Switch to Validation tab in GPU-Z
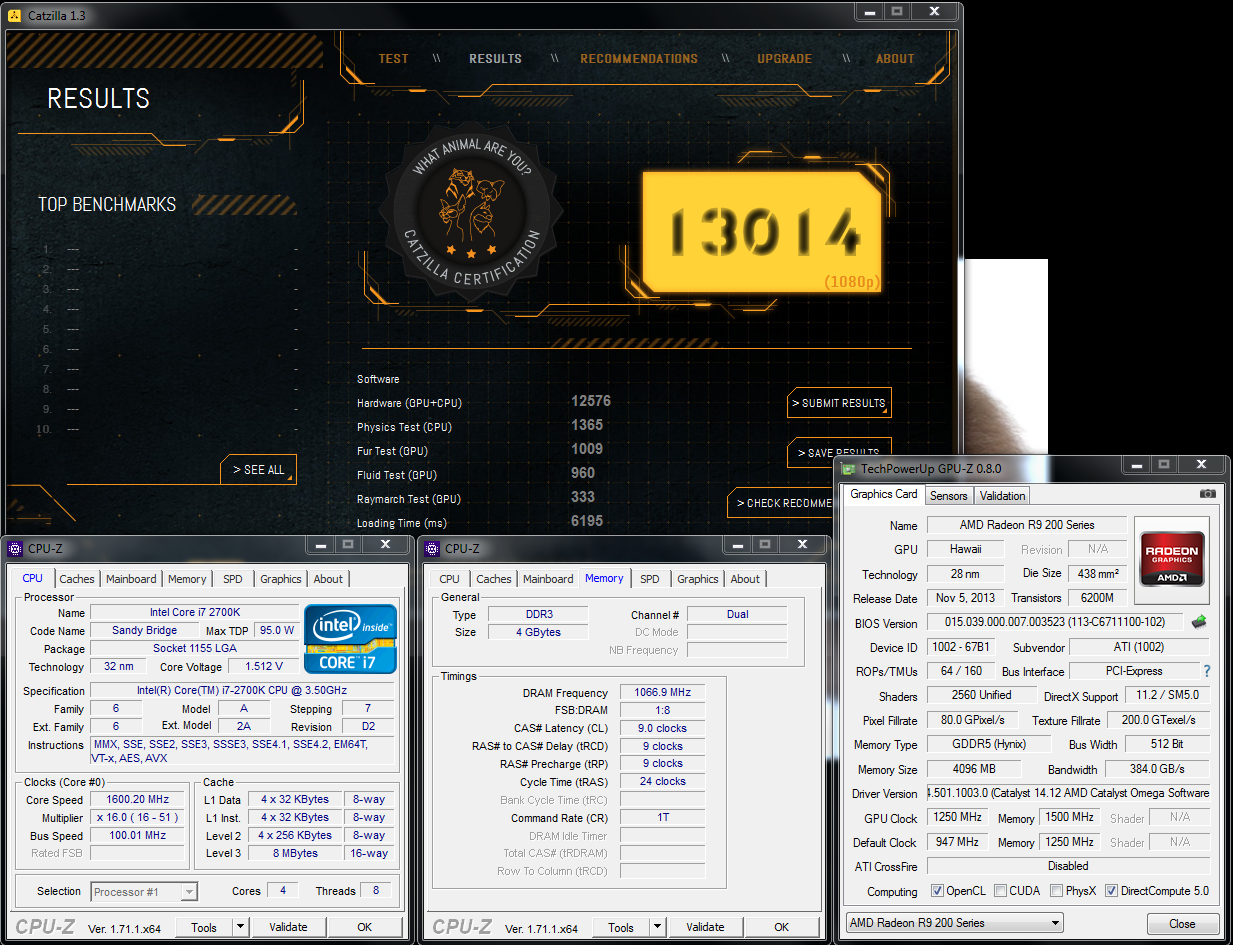This screenshot has height=945, width=1233. [1002, 496]
